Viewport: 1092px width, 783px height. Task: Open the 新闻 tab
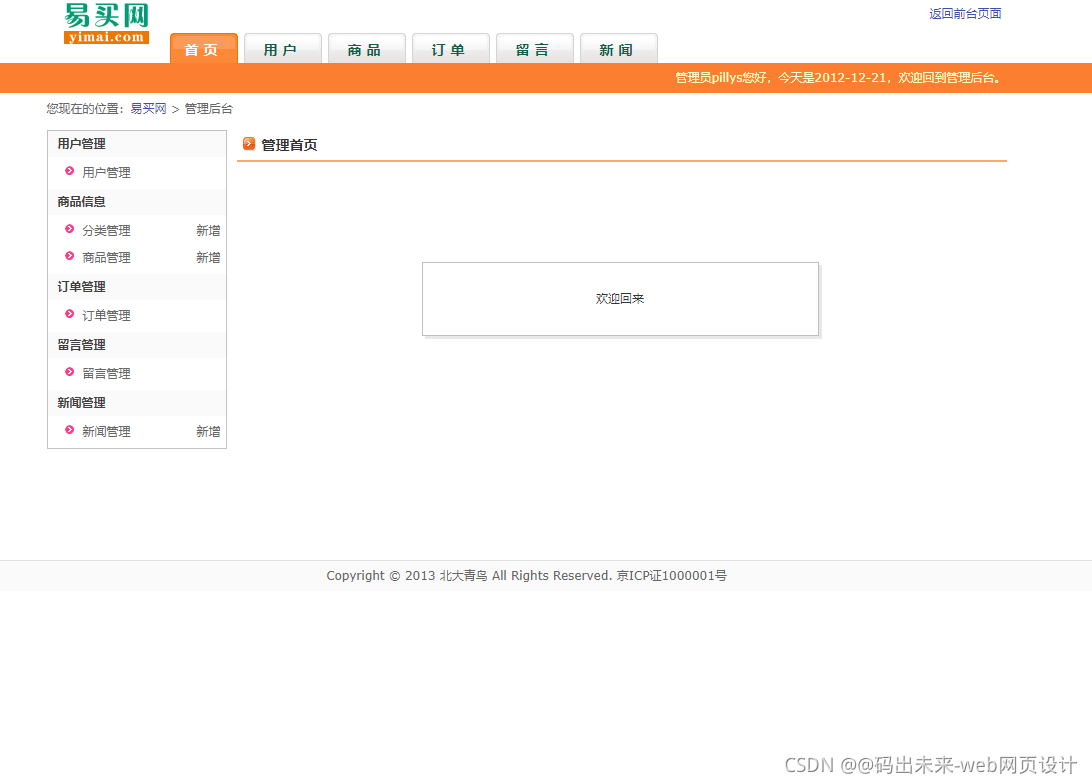618,49
